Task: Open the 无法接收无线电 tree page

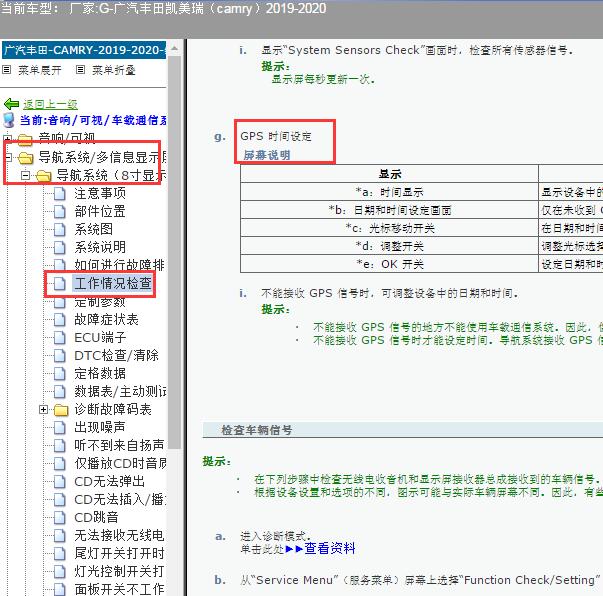Action: pyautogui.click(x=119, y=535)
